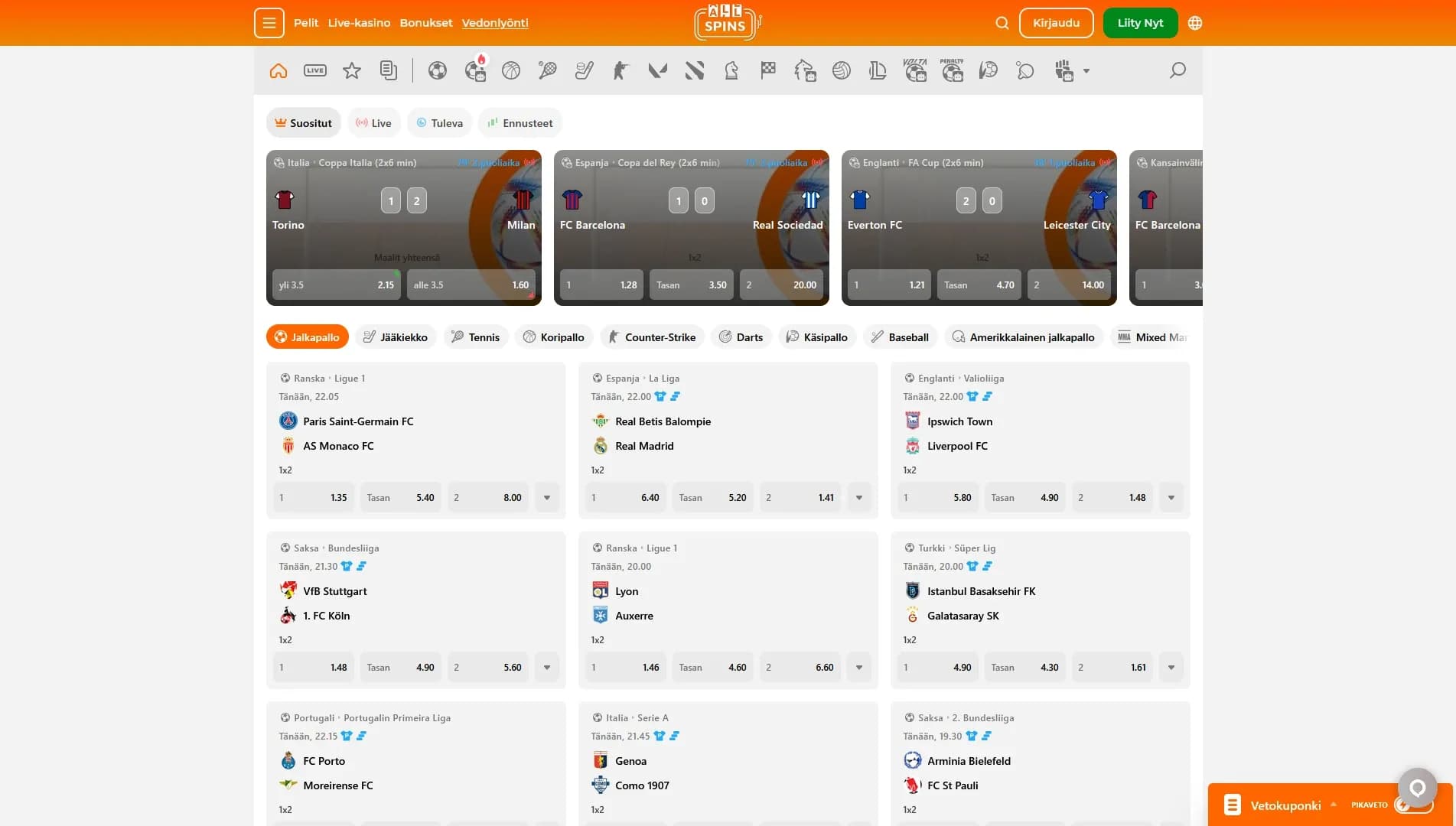Select the chess knight icon
This screenshot has width=1456, height=826.
point(731,71)
